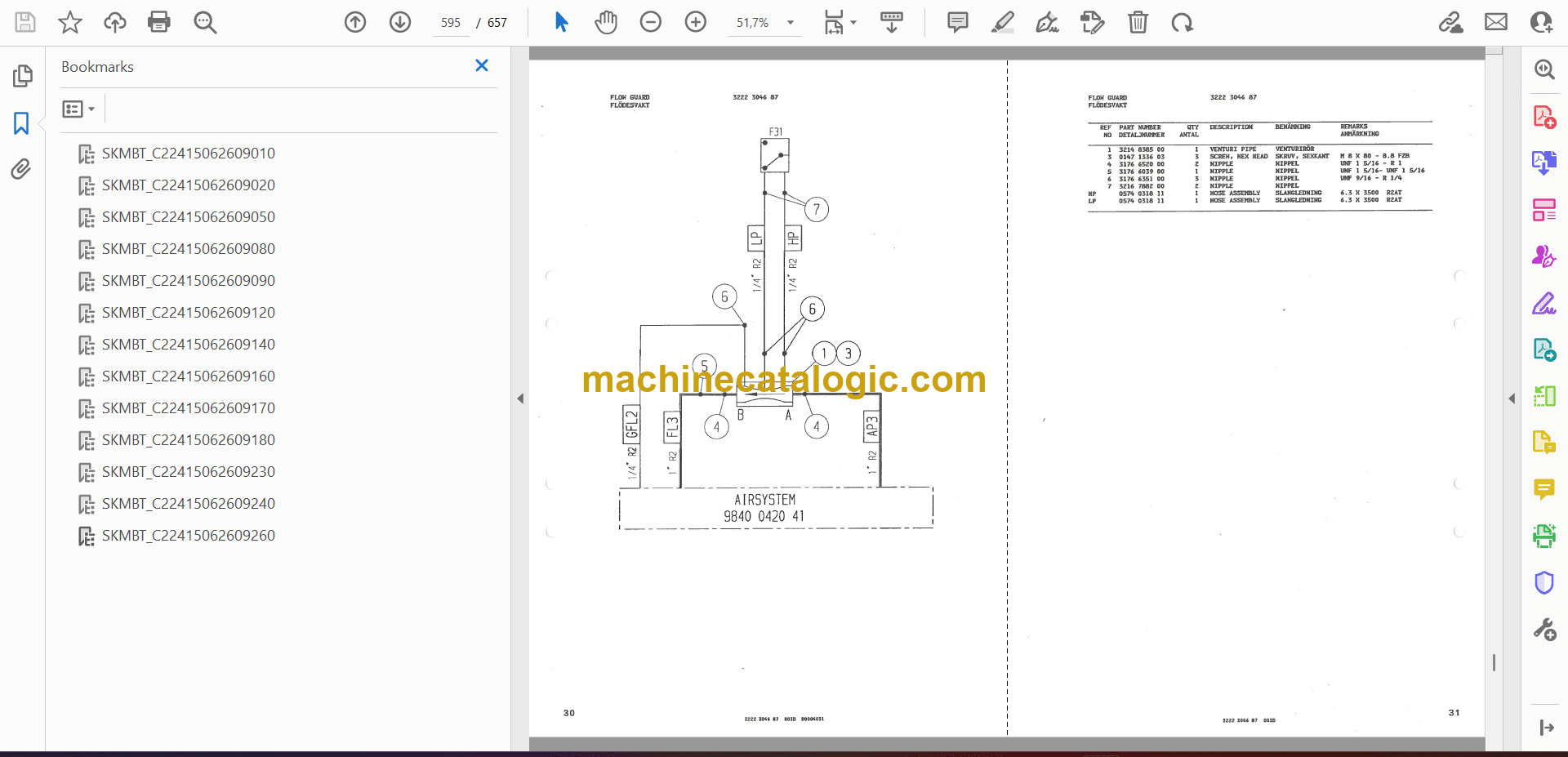Open bookmark SKMBT_C22415062609260
Screen dimensions: 1568x757
click(189, 536)
